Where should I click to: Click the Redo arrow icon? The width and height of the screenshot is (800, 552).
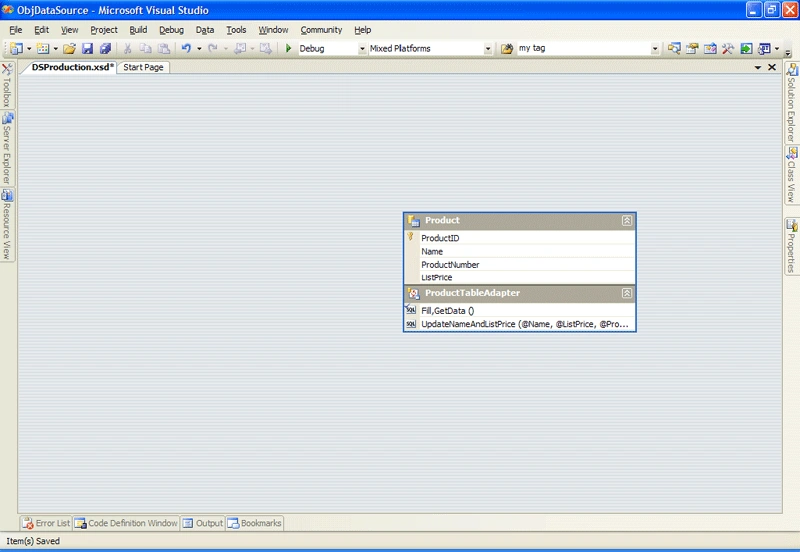click(213, 48)
